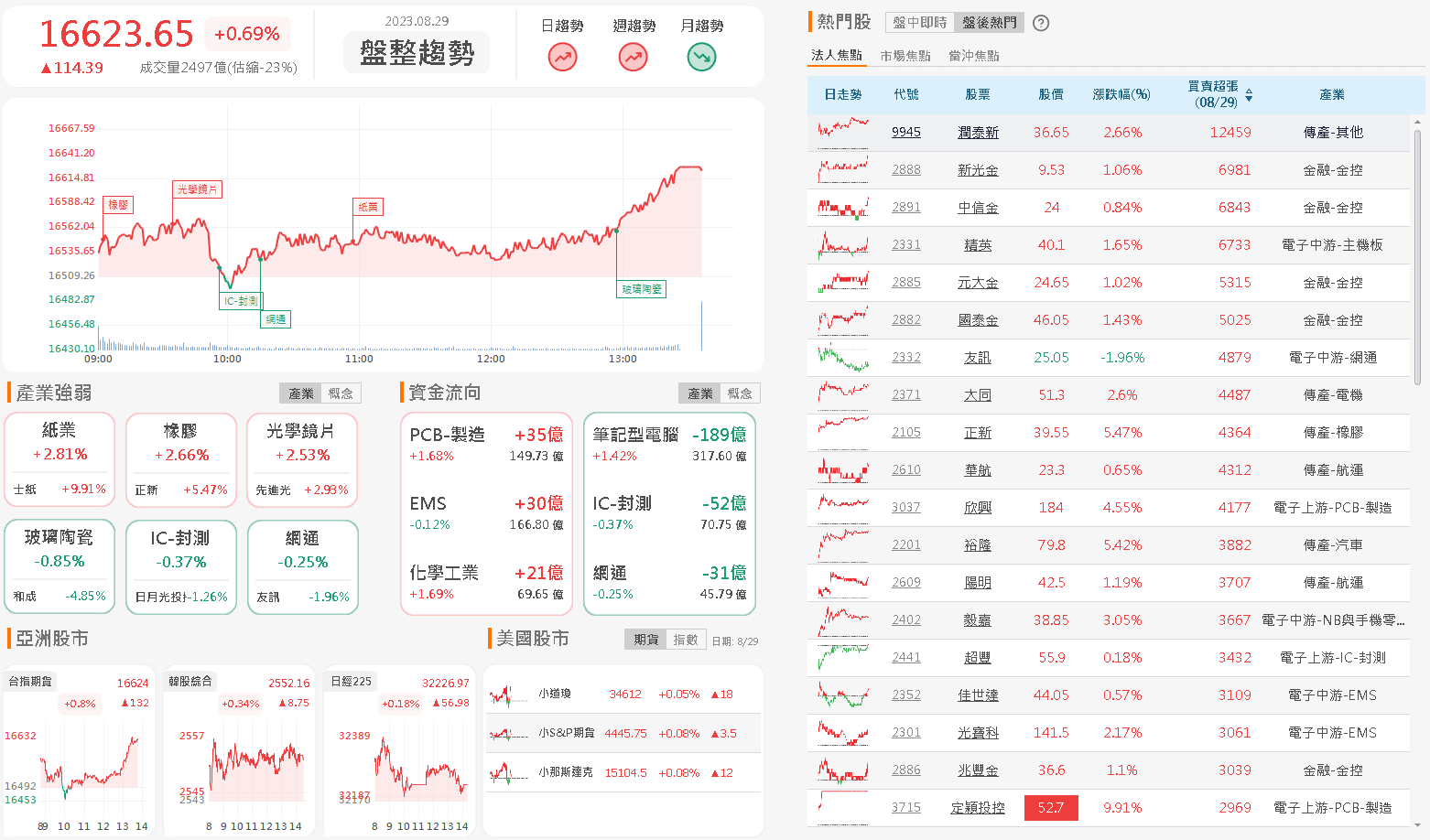The image size is (1430, 840).
Task: Click the 橡膠 marker on the intraday chart
Action: tap(118, 205)
